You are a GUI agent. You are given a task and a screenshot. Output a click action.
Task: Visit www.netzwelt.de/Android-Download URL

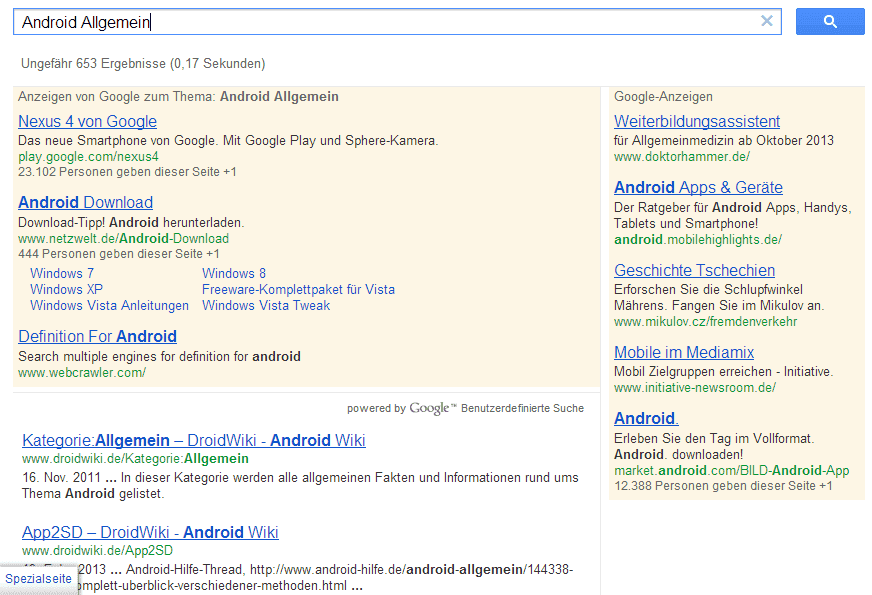(123, 239)
